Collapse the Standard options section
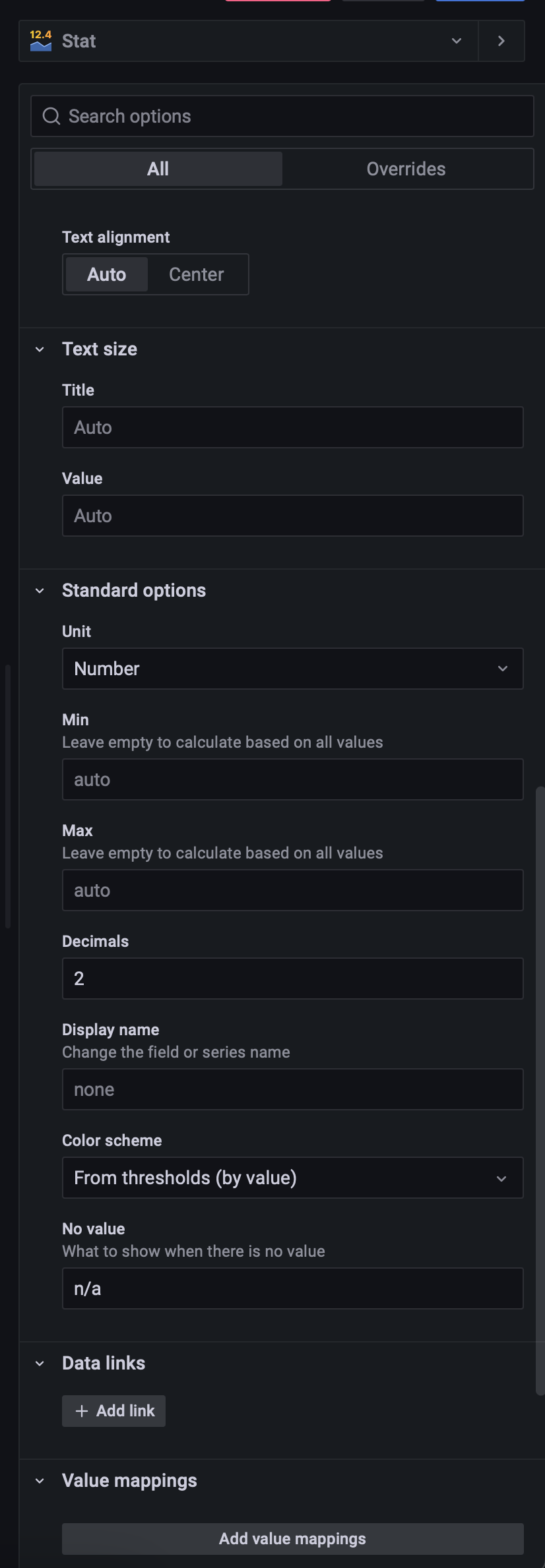The image size is (545, 1568). click(40, 591)
